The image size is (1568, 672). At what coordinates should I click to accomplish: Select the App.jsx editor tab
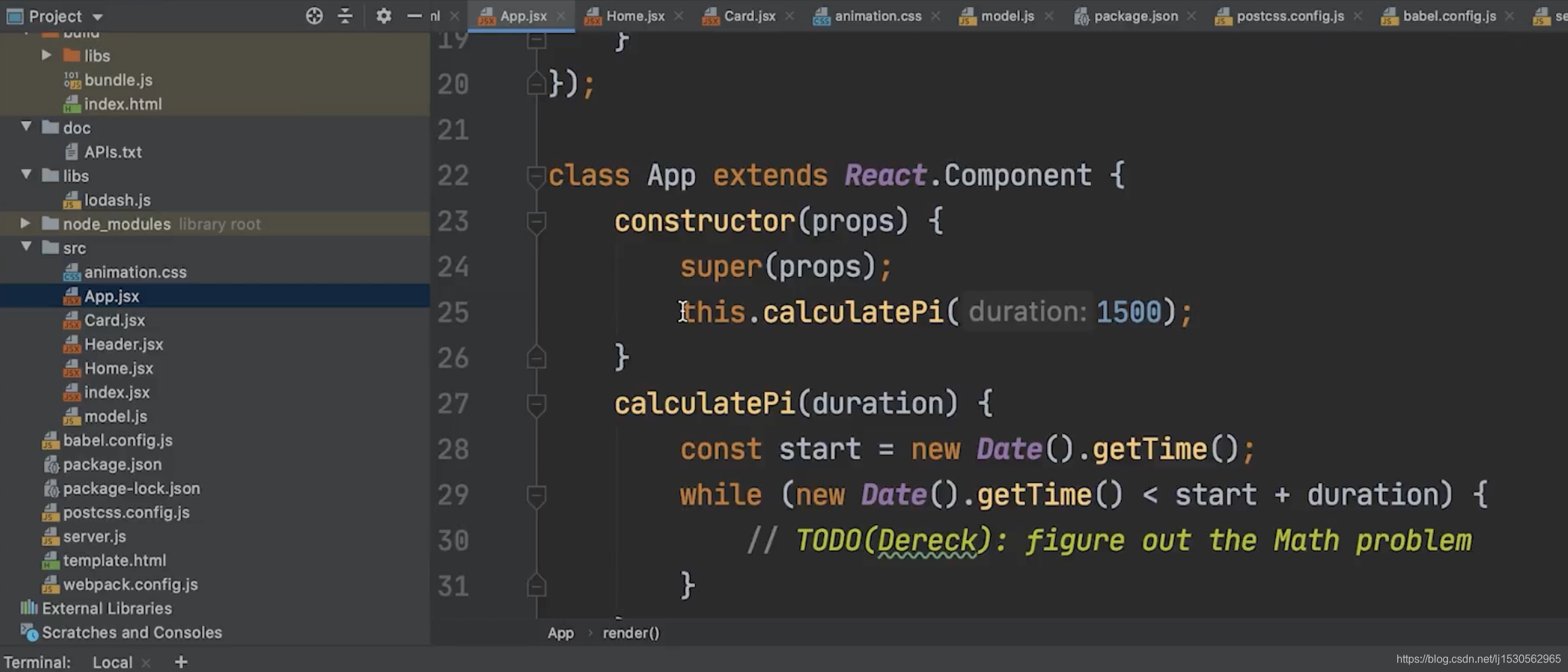click(x=522, y=16)
